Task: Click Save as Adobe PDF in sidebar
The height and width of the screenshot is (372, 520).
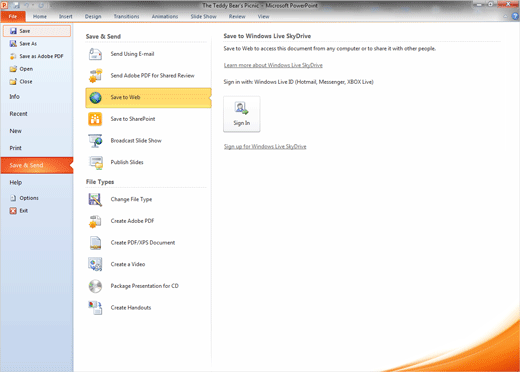Action: pyautogui.click(x=37, y=56)
